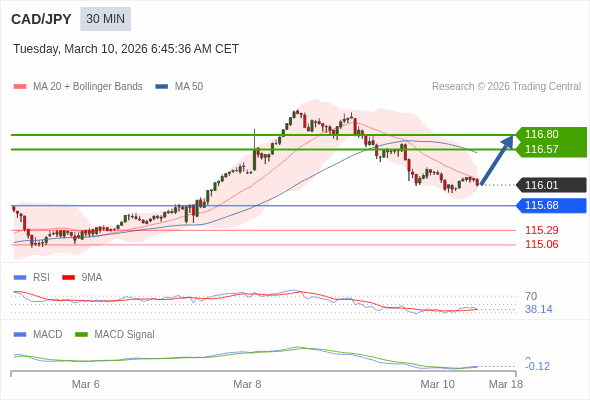The width and height of the screenshot is (590, 400).
Task: Click the RSI 70 level label
Action: pos(531,296)
